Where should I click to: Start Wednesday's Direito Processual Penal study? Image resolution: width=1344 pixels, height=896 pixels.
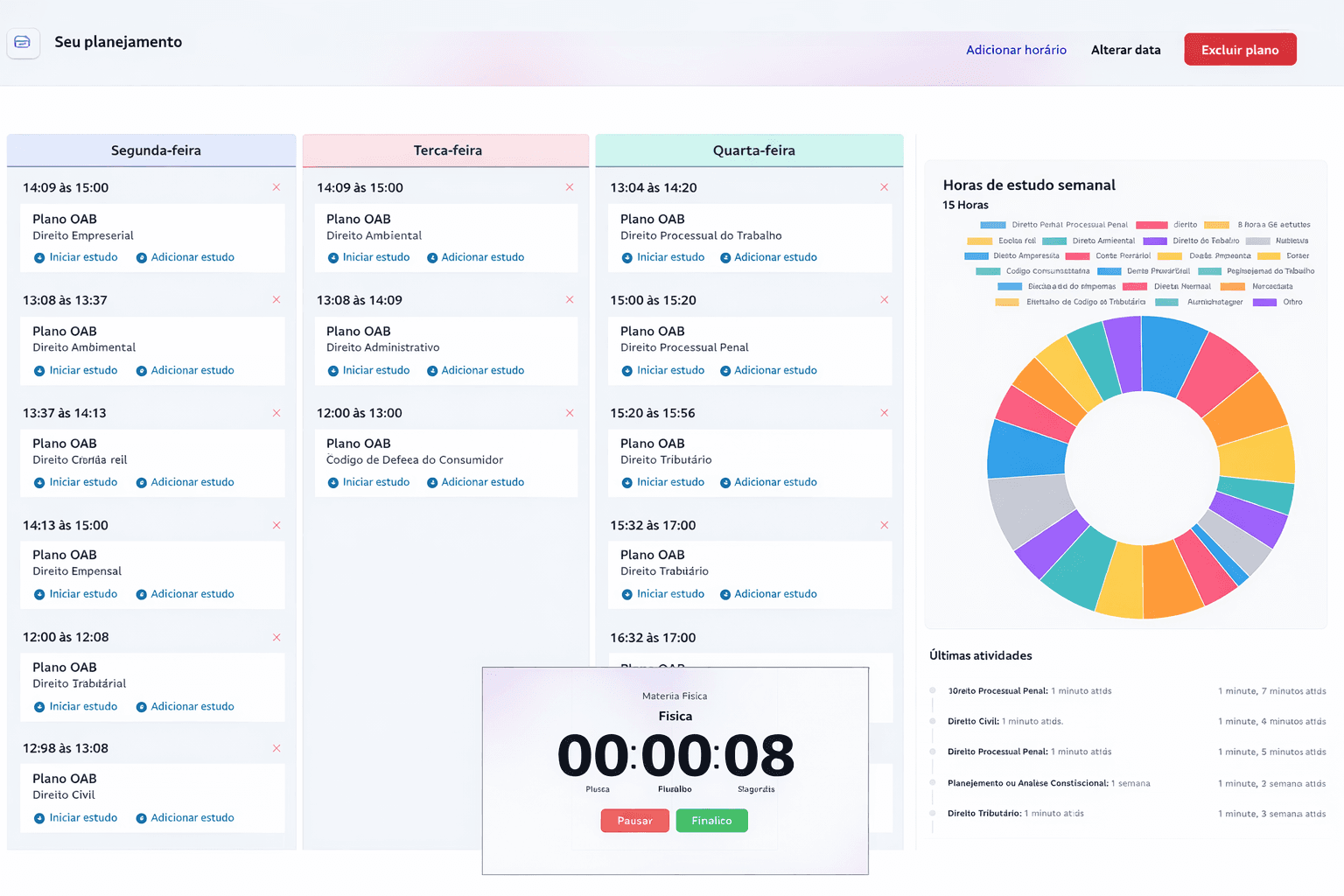click(662, 369)
